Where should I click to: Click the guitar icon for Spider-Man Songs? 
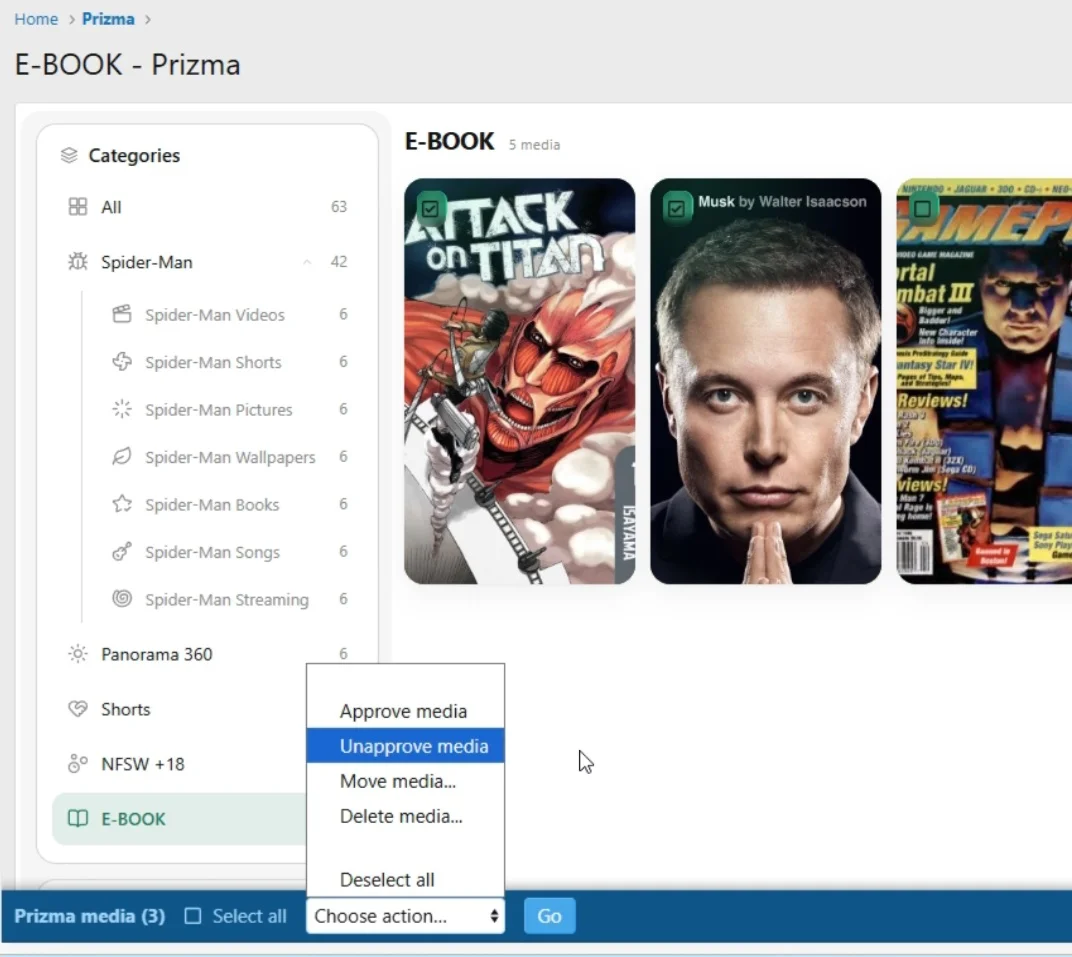click(x=122, y=552)
